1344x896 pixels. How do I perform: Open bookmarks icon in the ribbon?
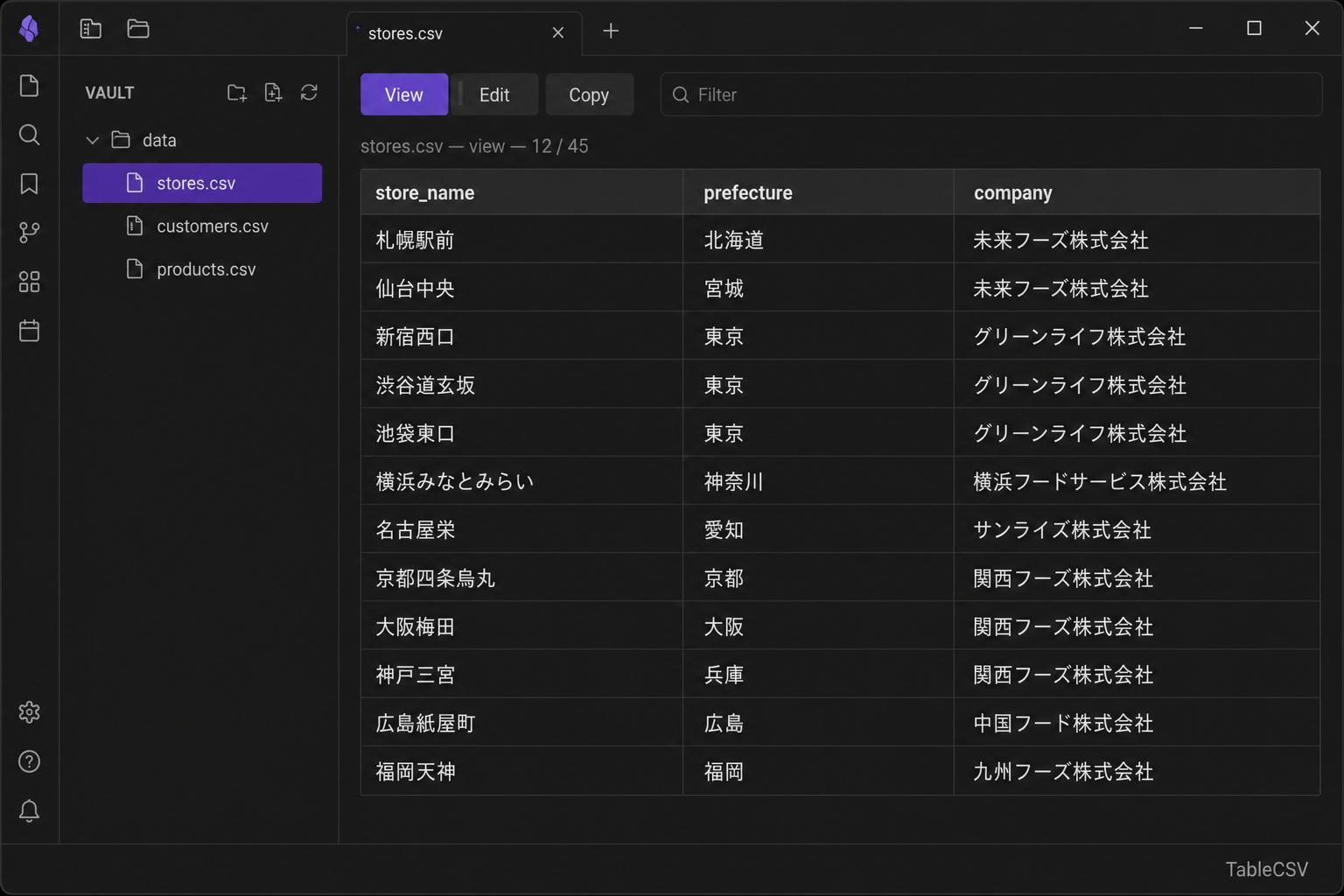tap(29, 184)
